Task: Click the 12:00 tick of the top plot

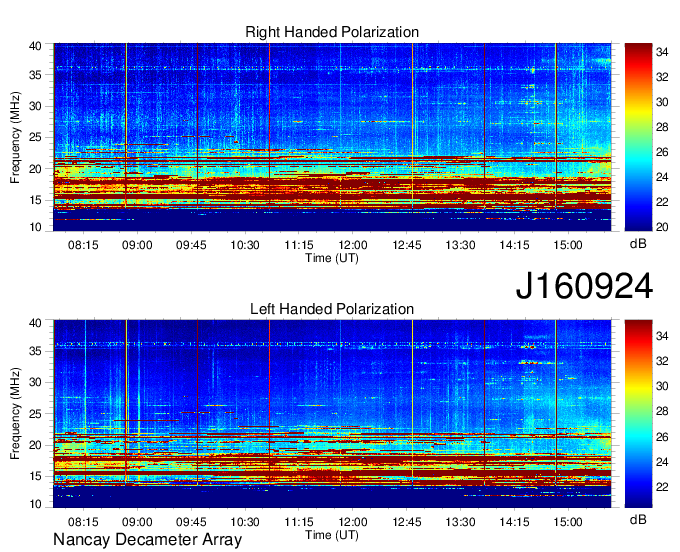Action: point(353,245)
